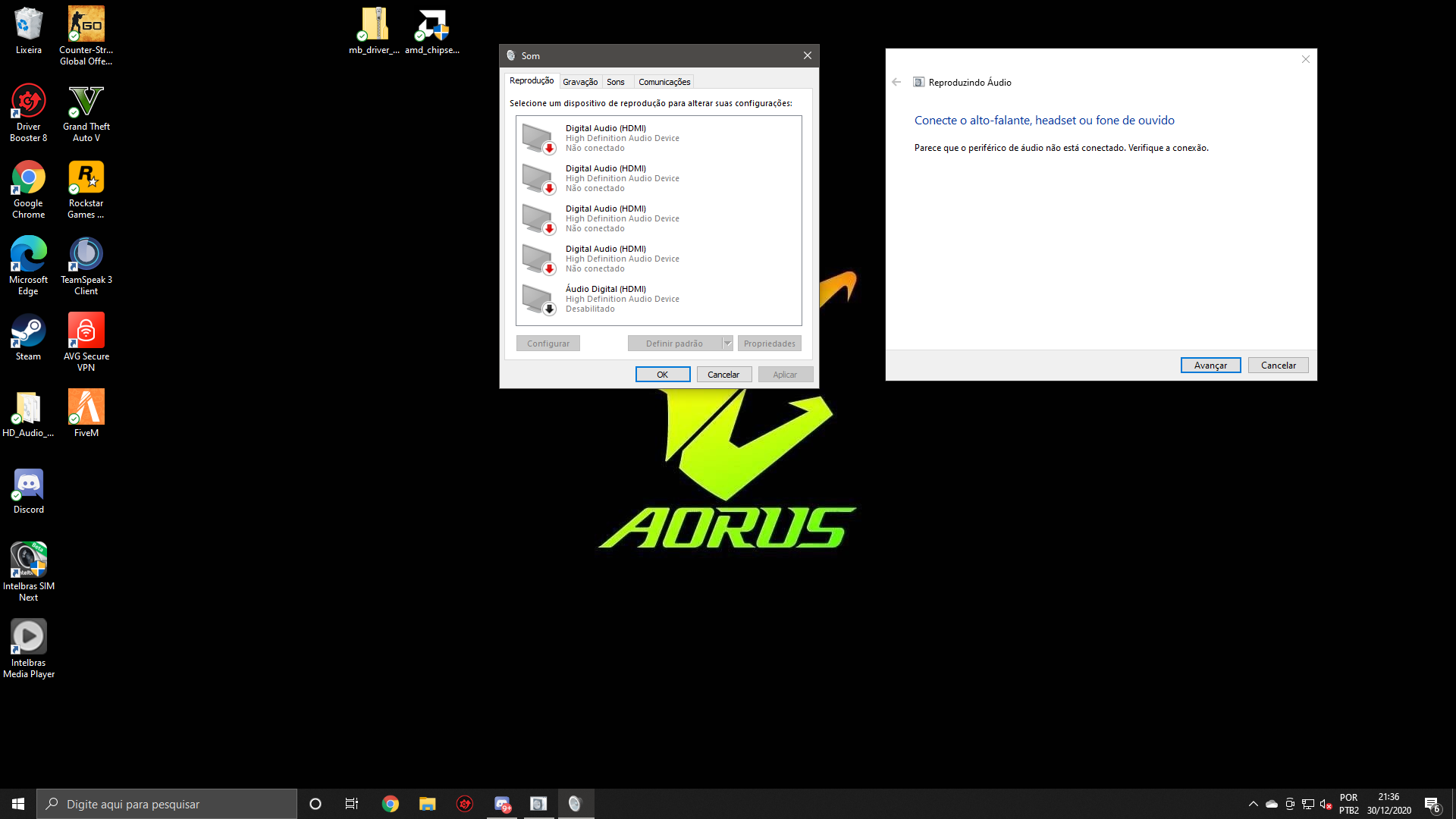Open the Lixeira recycle bin icon

[x=28, y=31]
